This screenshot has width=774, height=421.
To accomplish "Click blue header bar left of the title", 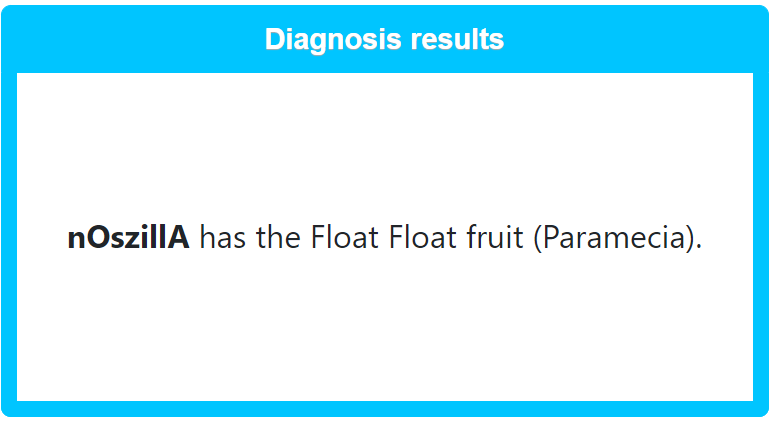I will click(x=133, y=39).
